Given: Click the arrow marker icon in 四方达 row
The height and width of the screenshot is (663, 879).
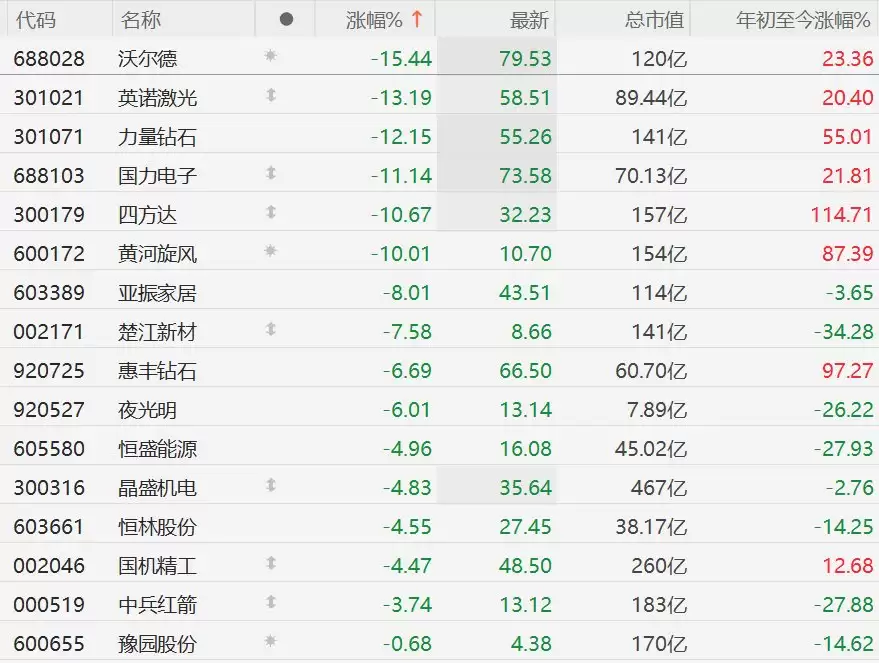Looking at the screenshot, I should (271, 212).
